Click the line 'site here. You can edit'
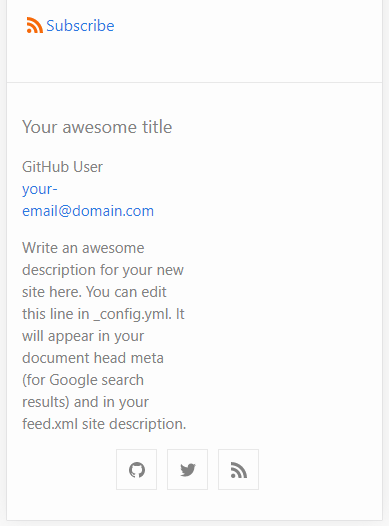 [x=94, y=292]
